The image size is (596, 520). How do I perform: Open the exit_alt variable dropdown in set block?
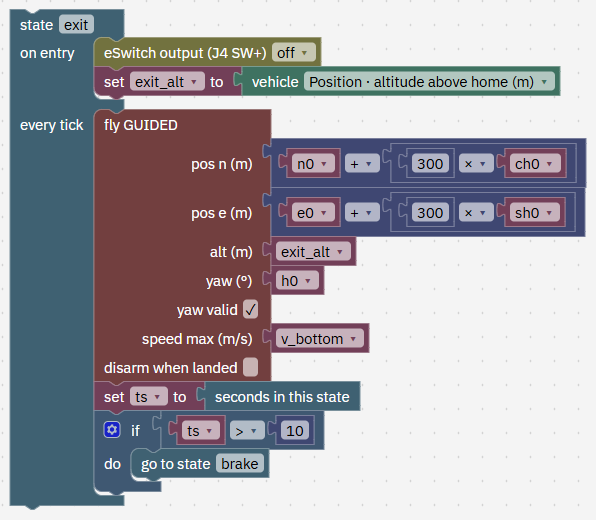coord(167,82)
